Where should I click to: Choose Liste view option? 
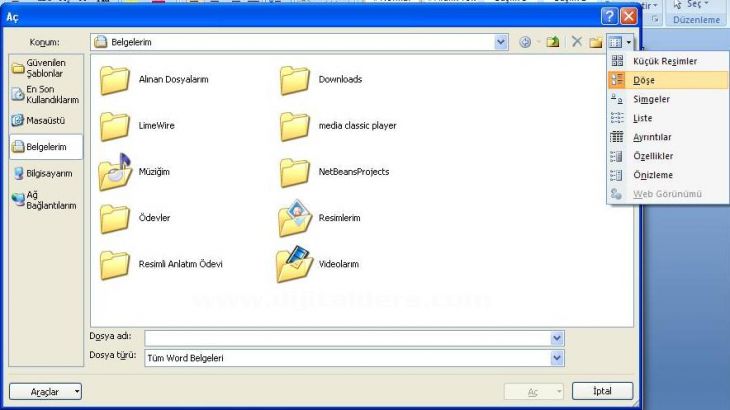click(668, 118)
